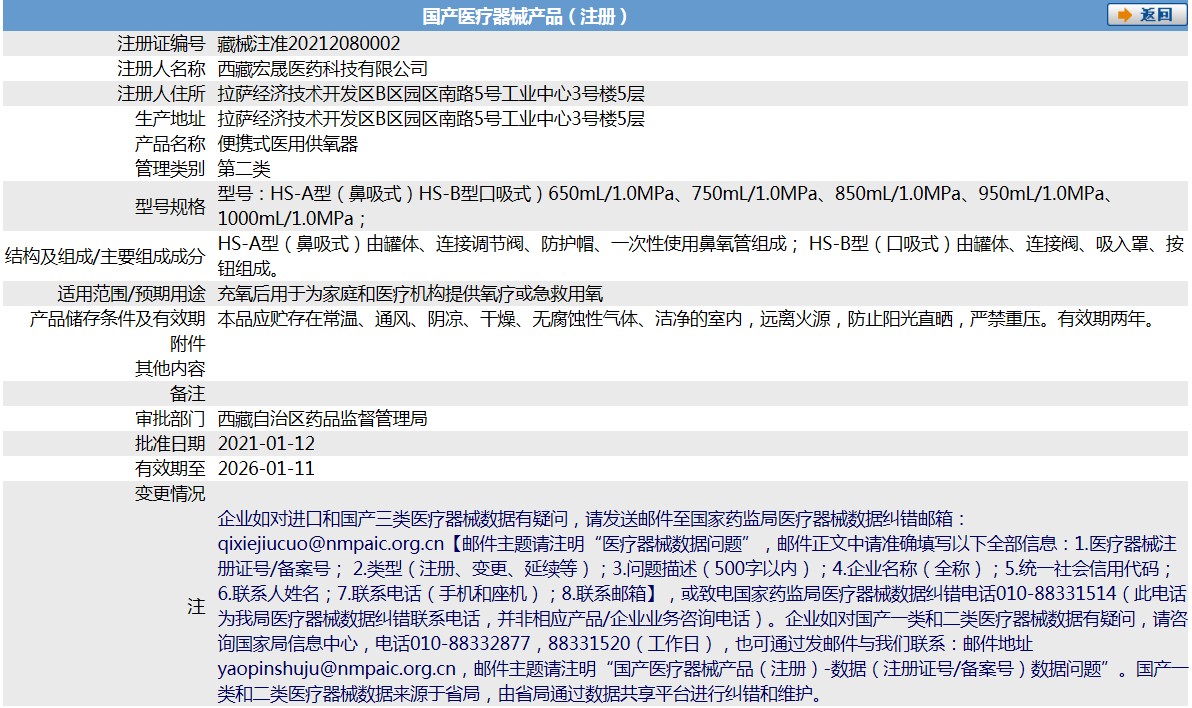The width and height of the screenshot is (1192, 708).
Task: Click the note line starting 企业如对进口和国产三类
Action: click(591, 519)
